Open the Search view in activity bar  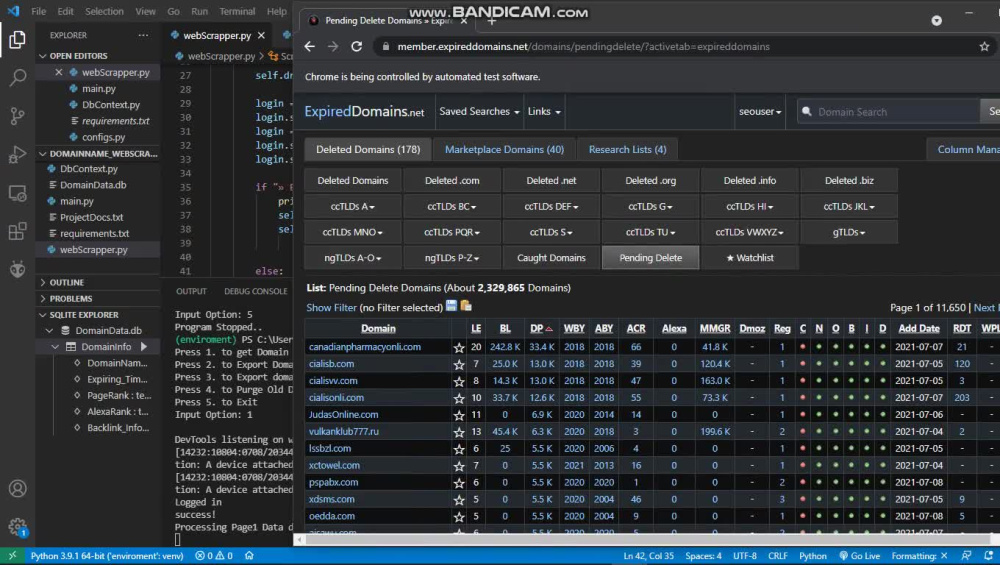tap(17, 78)
